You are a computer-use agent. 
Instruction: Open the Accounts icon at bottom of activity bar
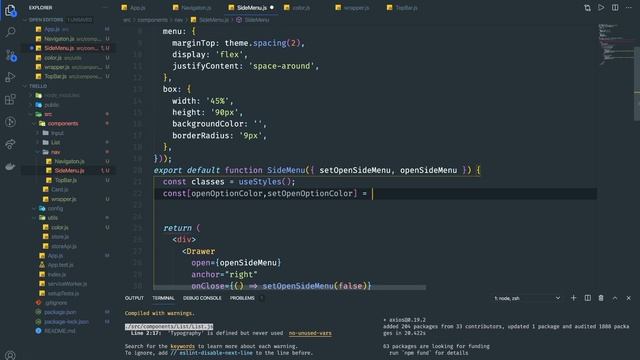pos(10,355)
